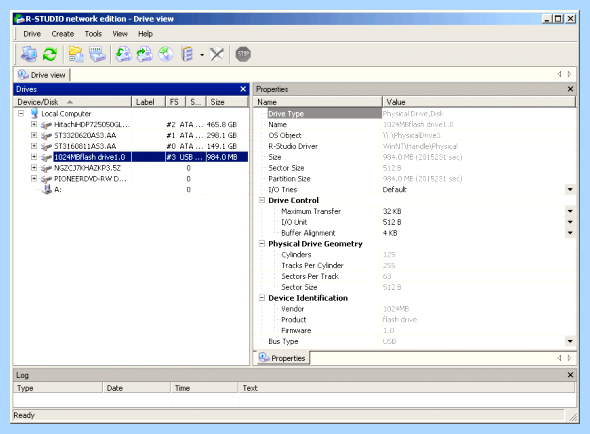Click the Value column header in Properties
Screen dimensions: 590x434
(479, 102)
